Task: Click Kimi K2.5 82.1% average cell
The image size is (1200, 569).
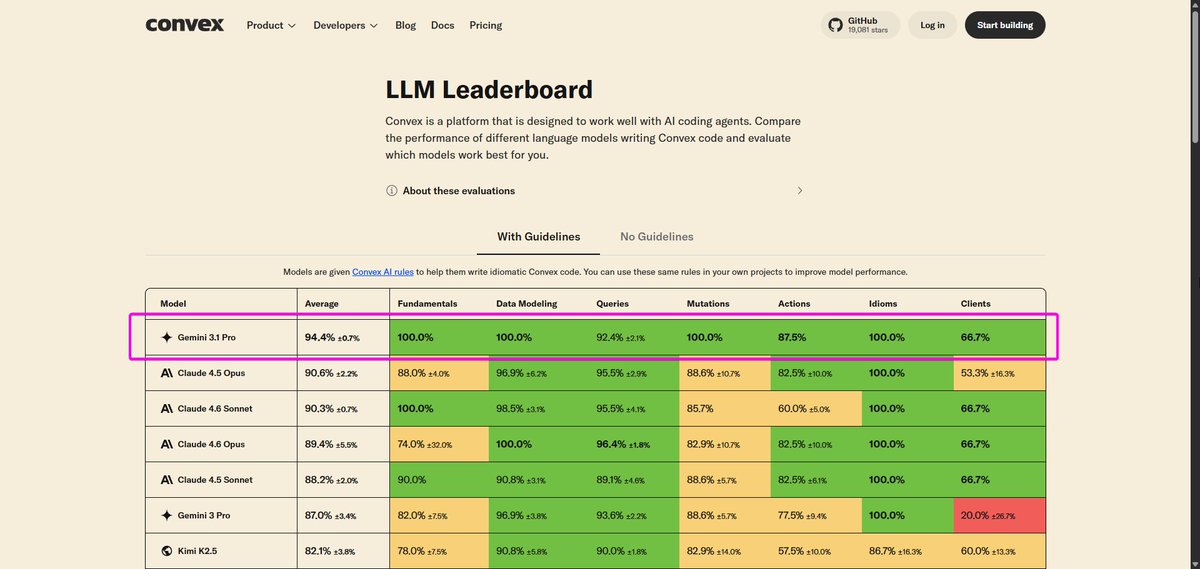Action: click(343, 551)
